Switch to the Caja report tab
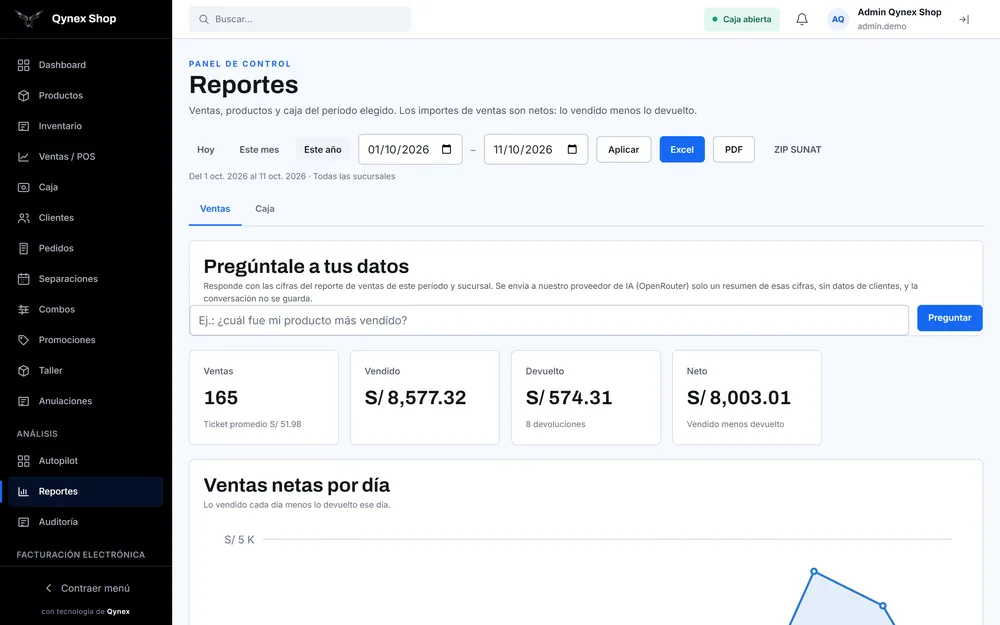Screen dimensions: 1000x625 pos(265,209)
